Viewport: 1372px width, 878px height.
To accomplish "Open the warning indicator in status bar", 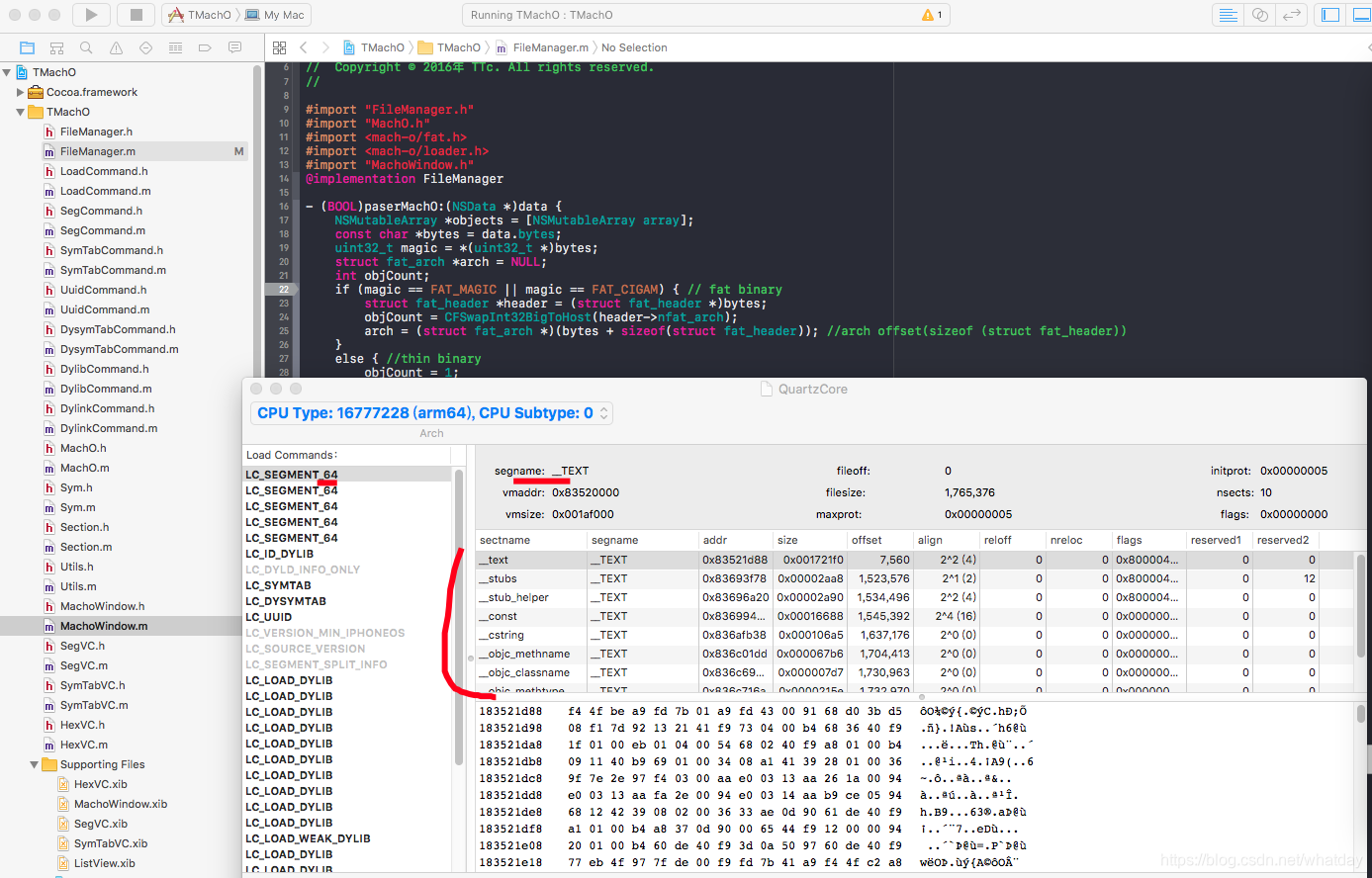I will pos(932,15).
